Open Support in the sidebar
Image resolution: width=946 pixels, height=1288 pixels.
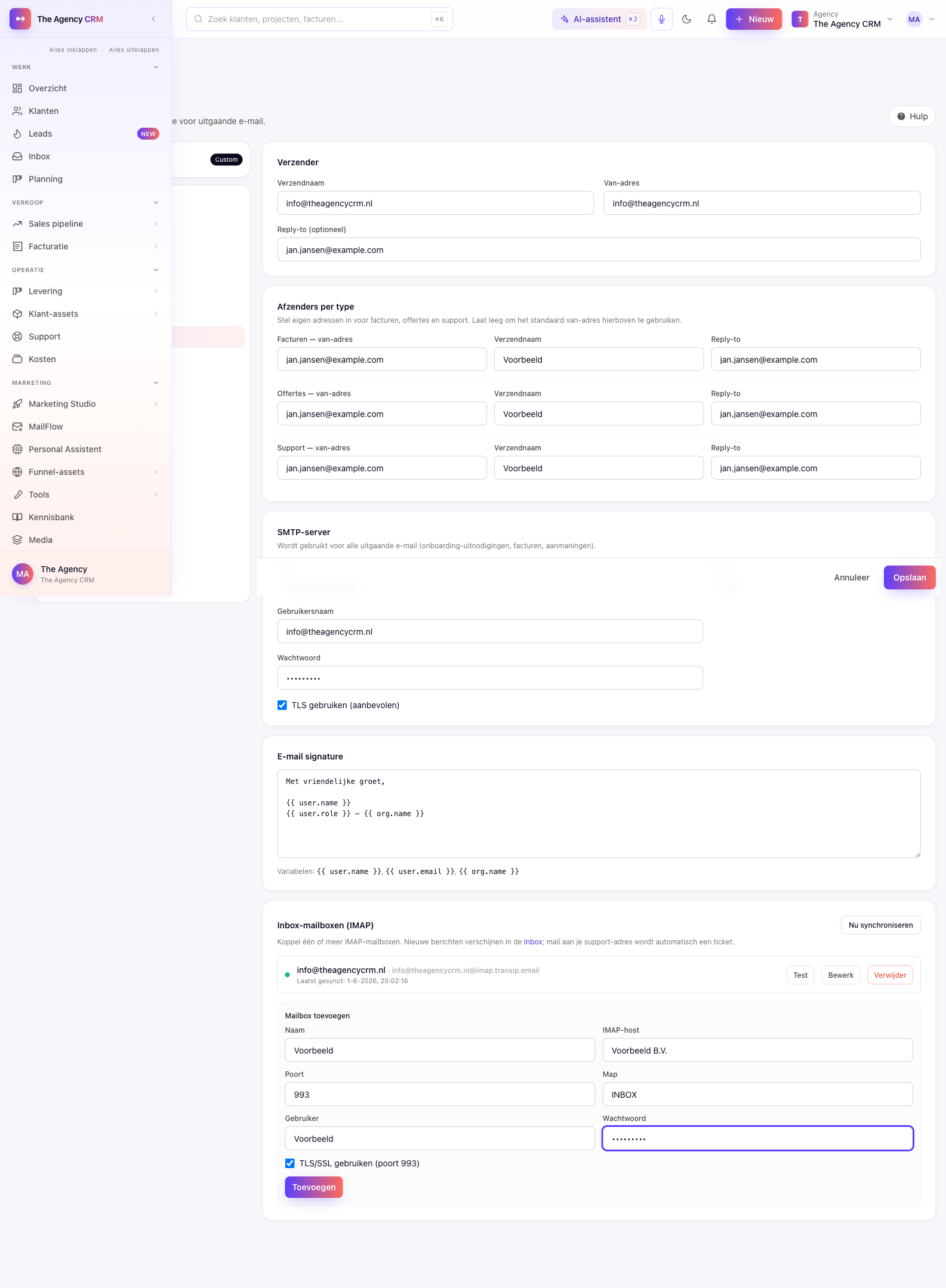click(86, 336)
